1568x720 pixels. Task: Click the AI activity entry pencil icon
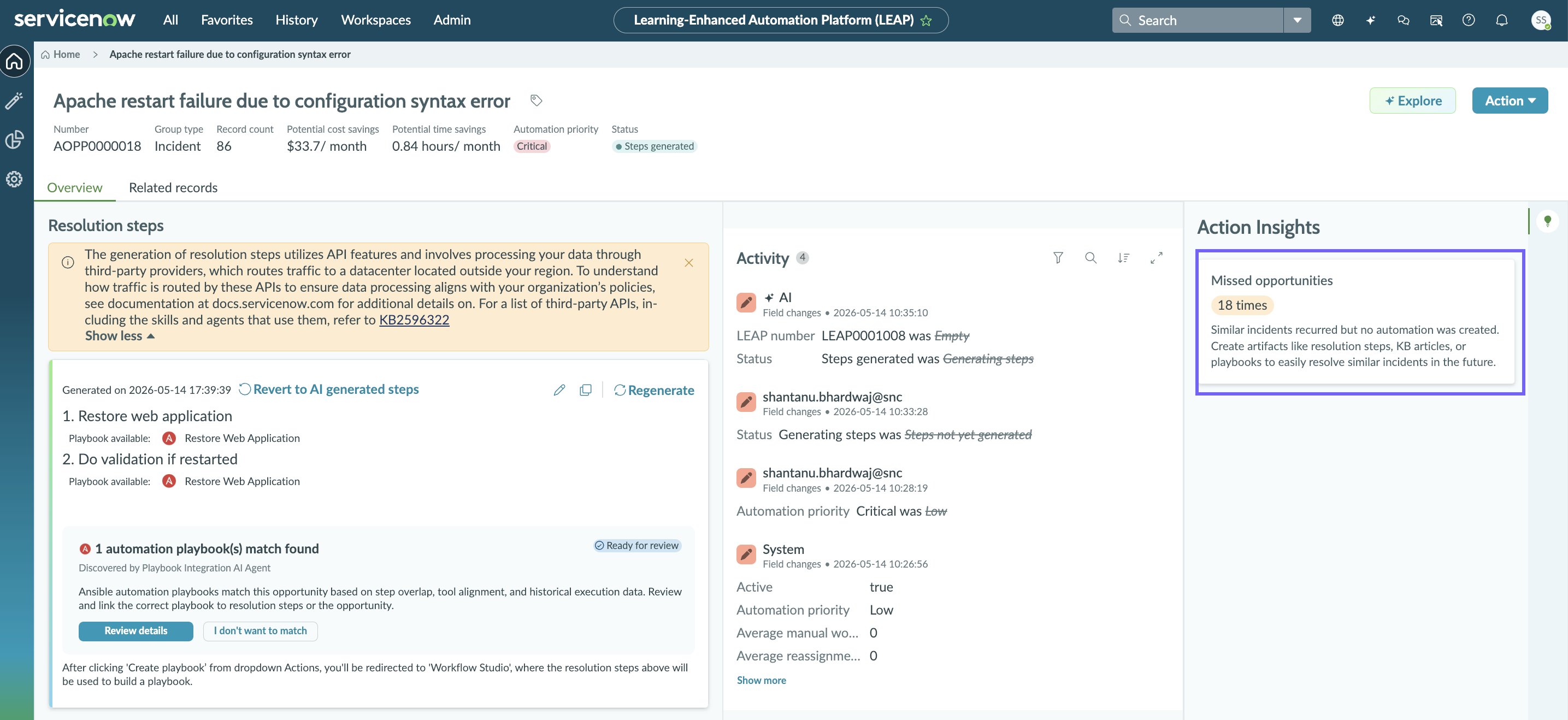coord(746,303)
